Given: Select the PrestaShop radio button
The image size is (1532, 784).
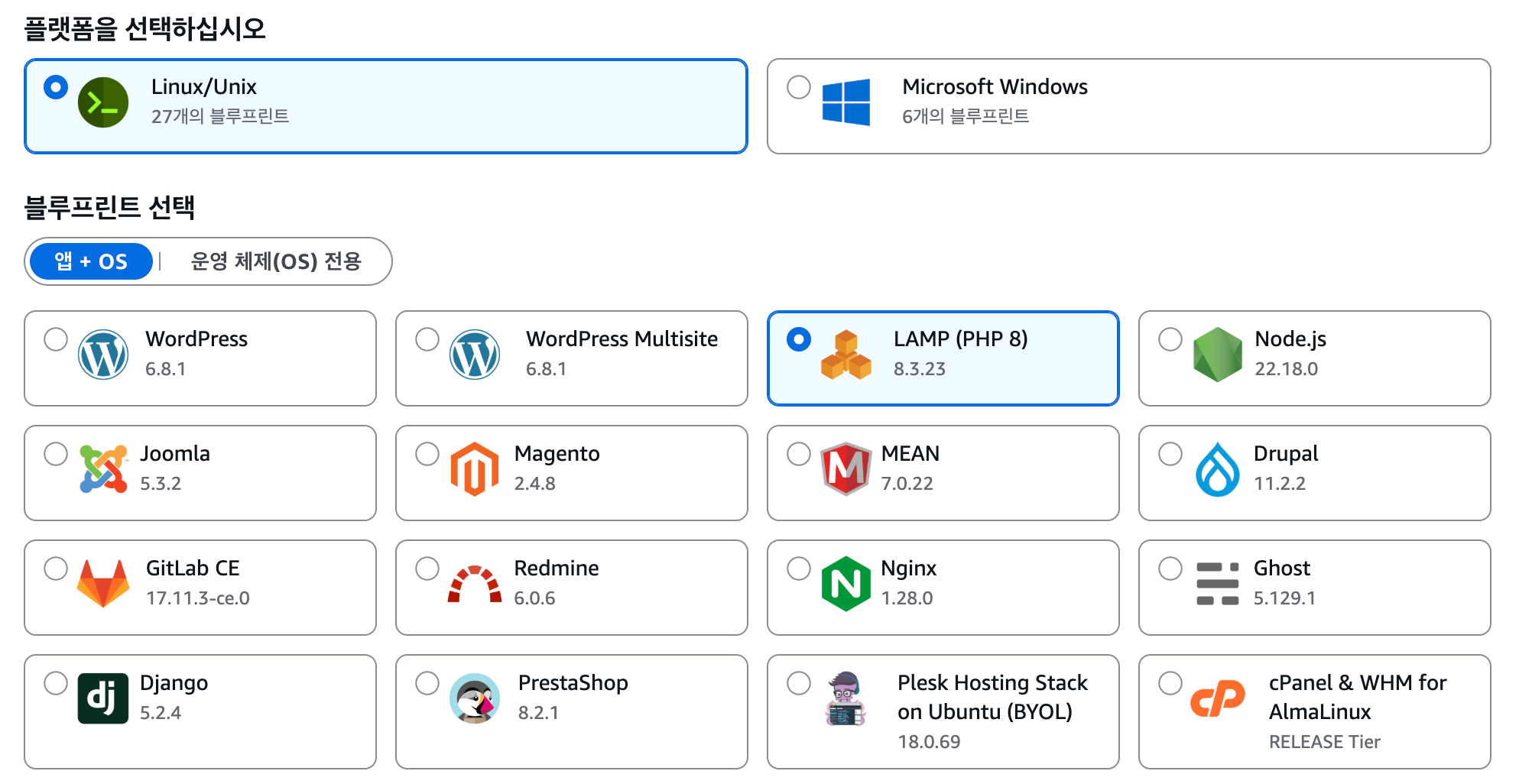Looking at the screenshot, I should tap(427, 683).
